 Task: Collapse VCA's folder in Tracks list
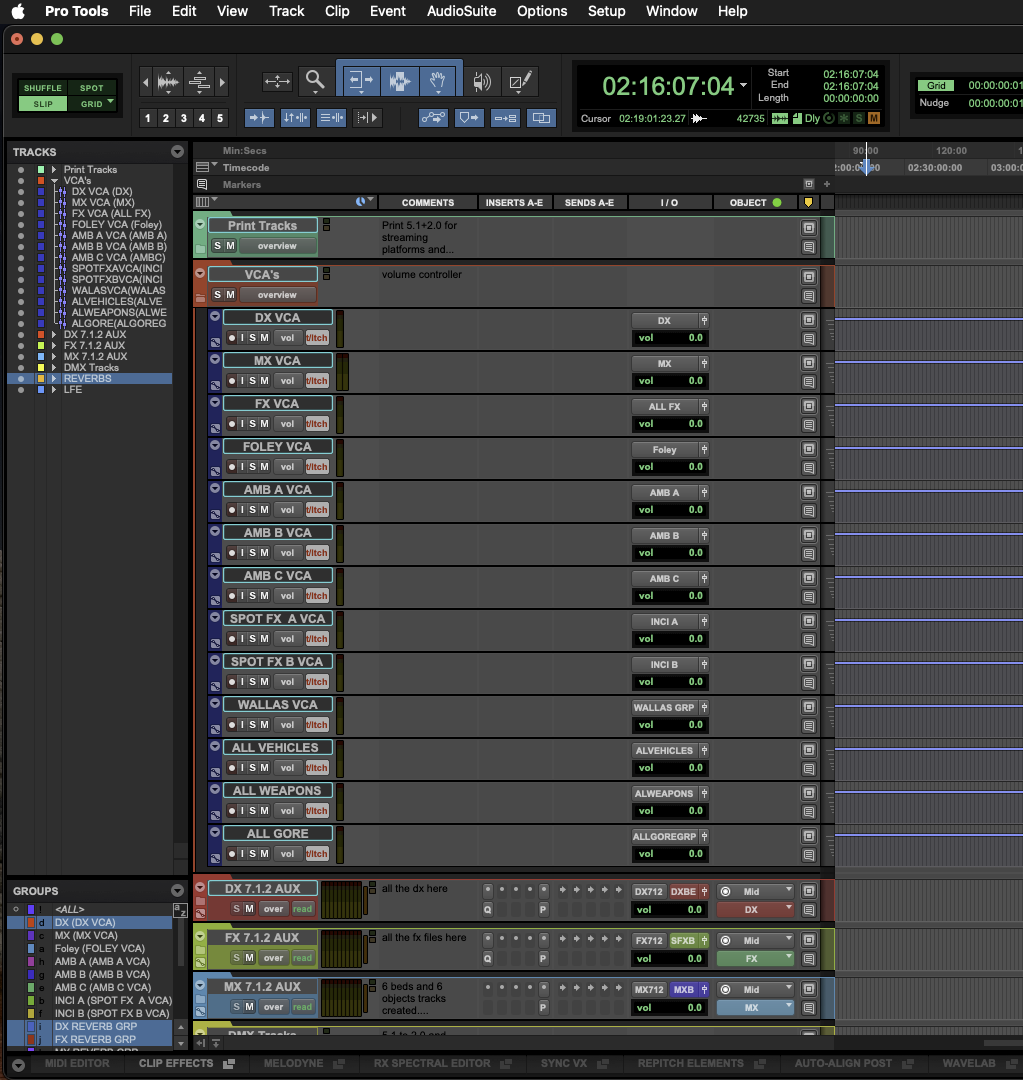(x=54, y=180)
